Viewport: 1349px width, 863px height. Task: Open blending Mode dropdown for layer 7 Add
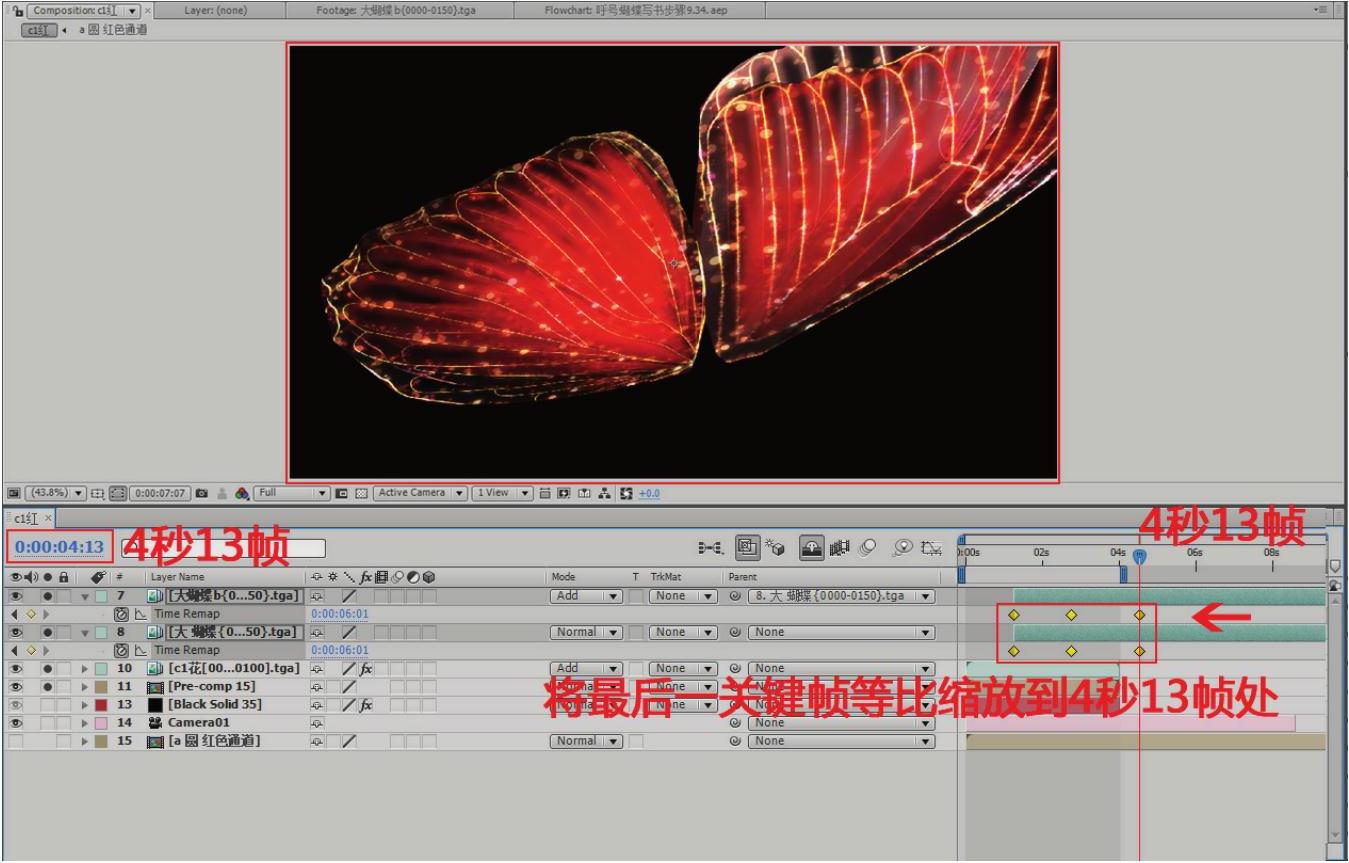pos(587,596)
